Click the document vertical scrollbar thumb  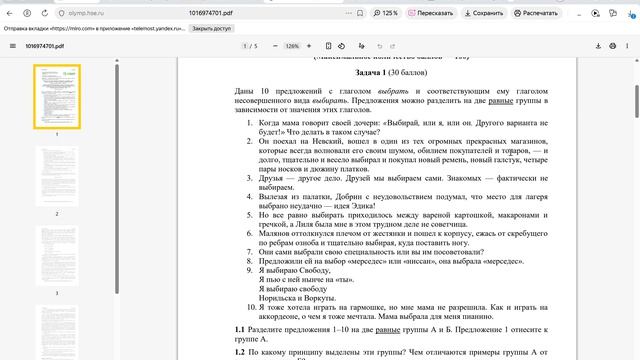[x=637, y=101]
